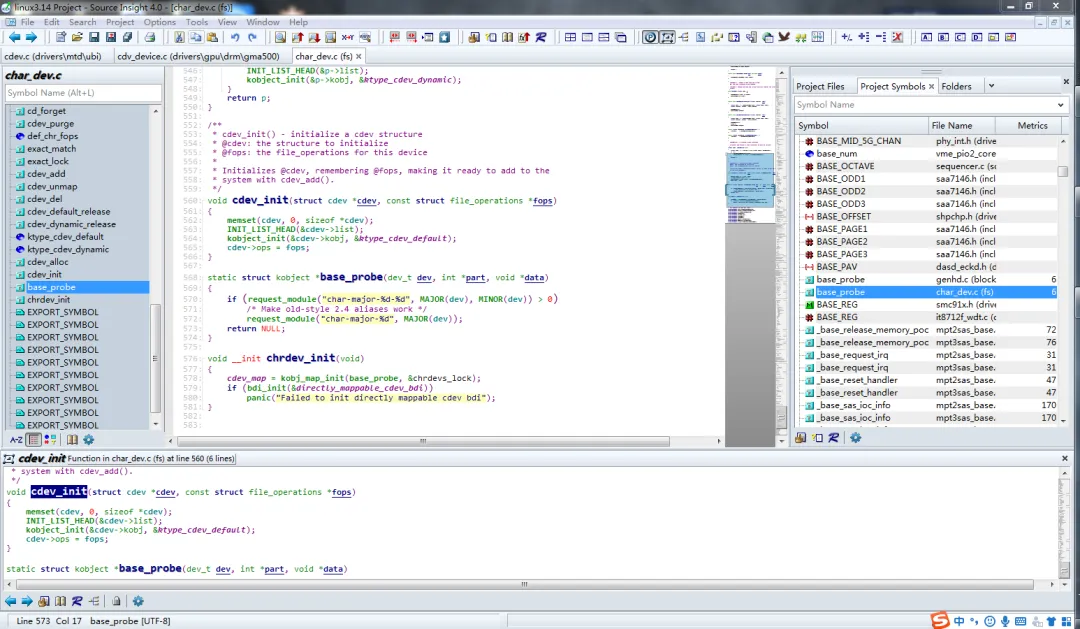
Task: Open the cdev.c (drivers\mtd\ubi) file tab
Action: point(55,56)
